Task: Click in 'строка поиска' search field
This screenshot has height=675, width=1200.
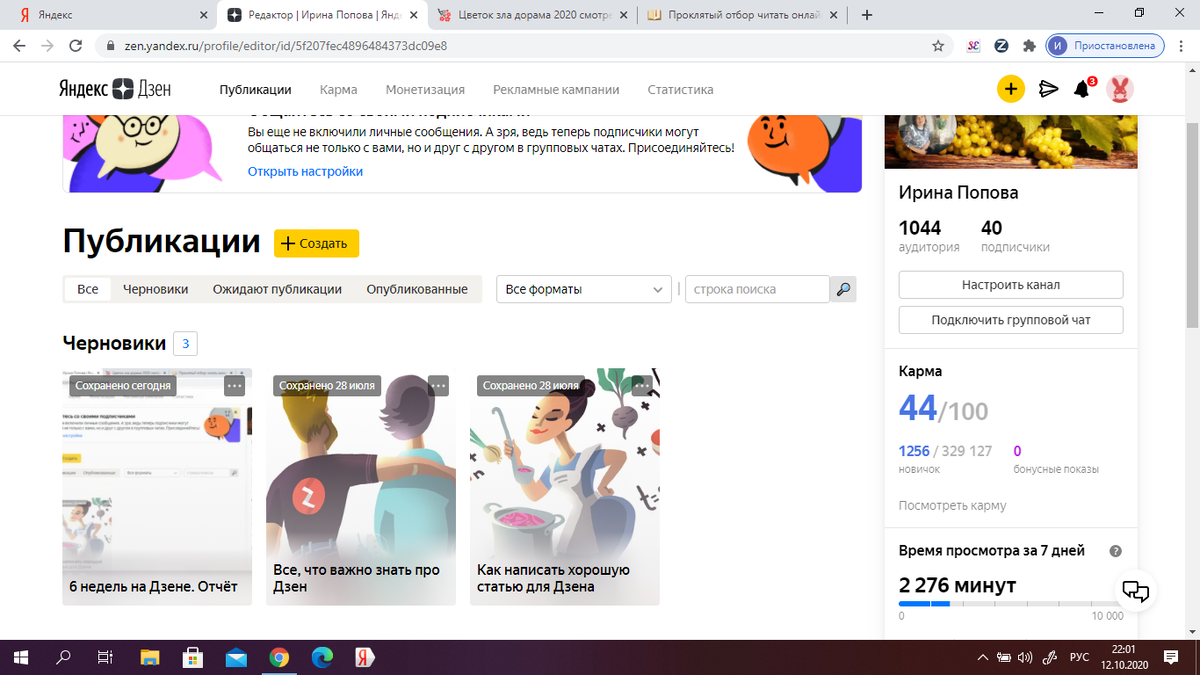Action: click(757, 289)
